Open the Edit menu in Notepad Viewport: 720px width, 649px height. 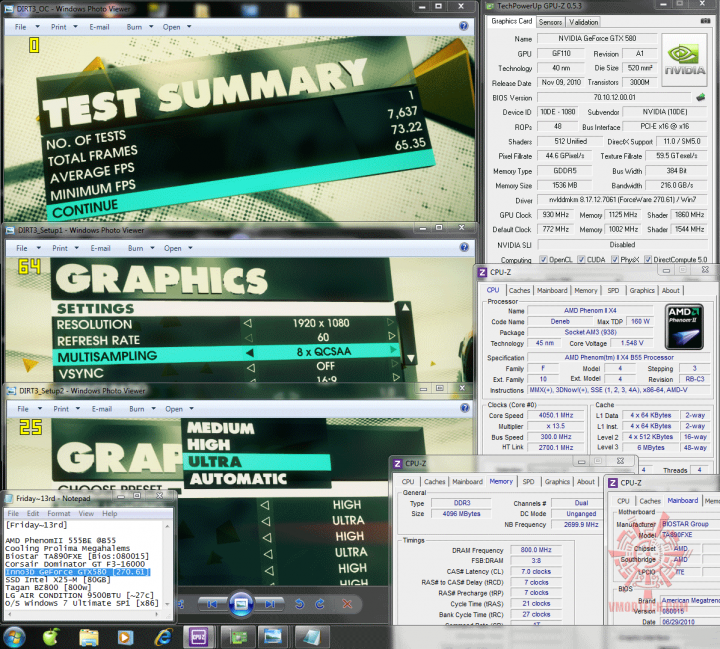point(33,513)
